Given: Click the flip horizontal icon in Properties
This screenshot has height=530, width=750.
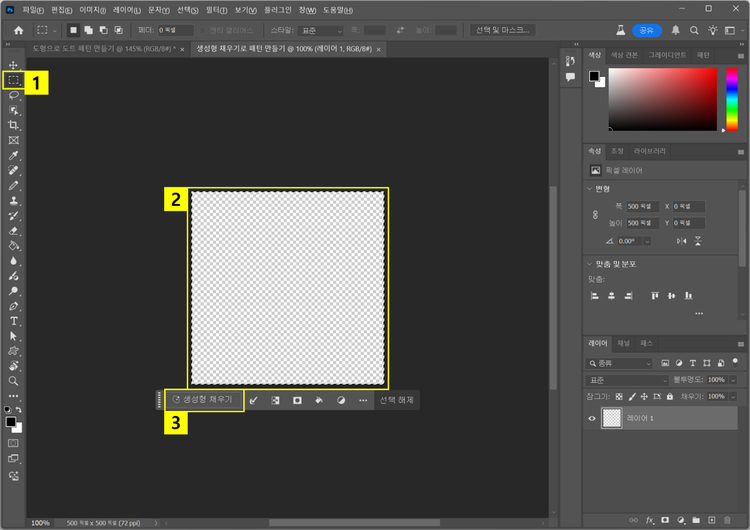Looking at the screenshot, I should pyautogui.click(x=679, y=241).
